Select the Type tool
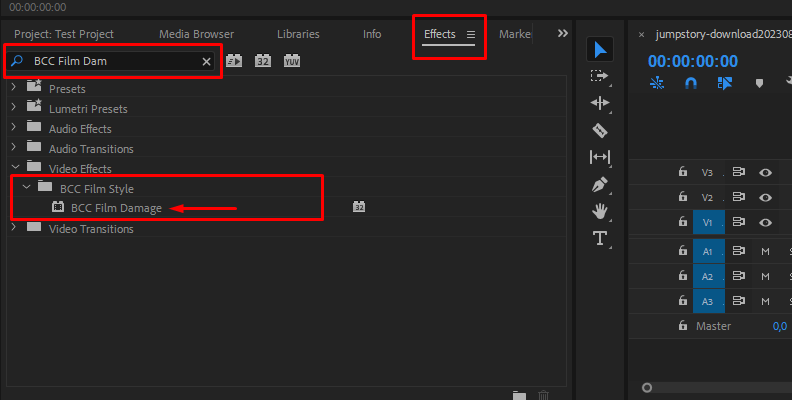This screenshot has width=792, height=400. click(x=600, y=238)
